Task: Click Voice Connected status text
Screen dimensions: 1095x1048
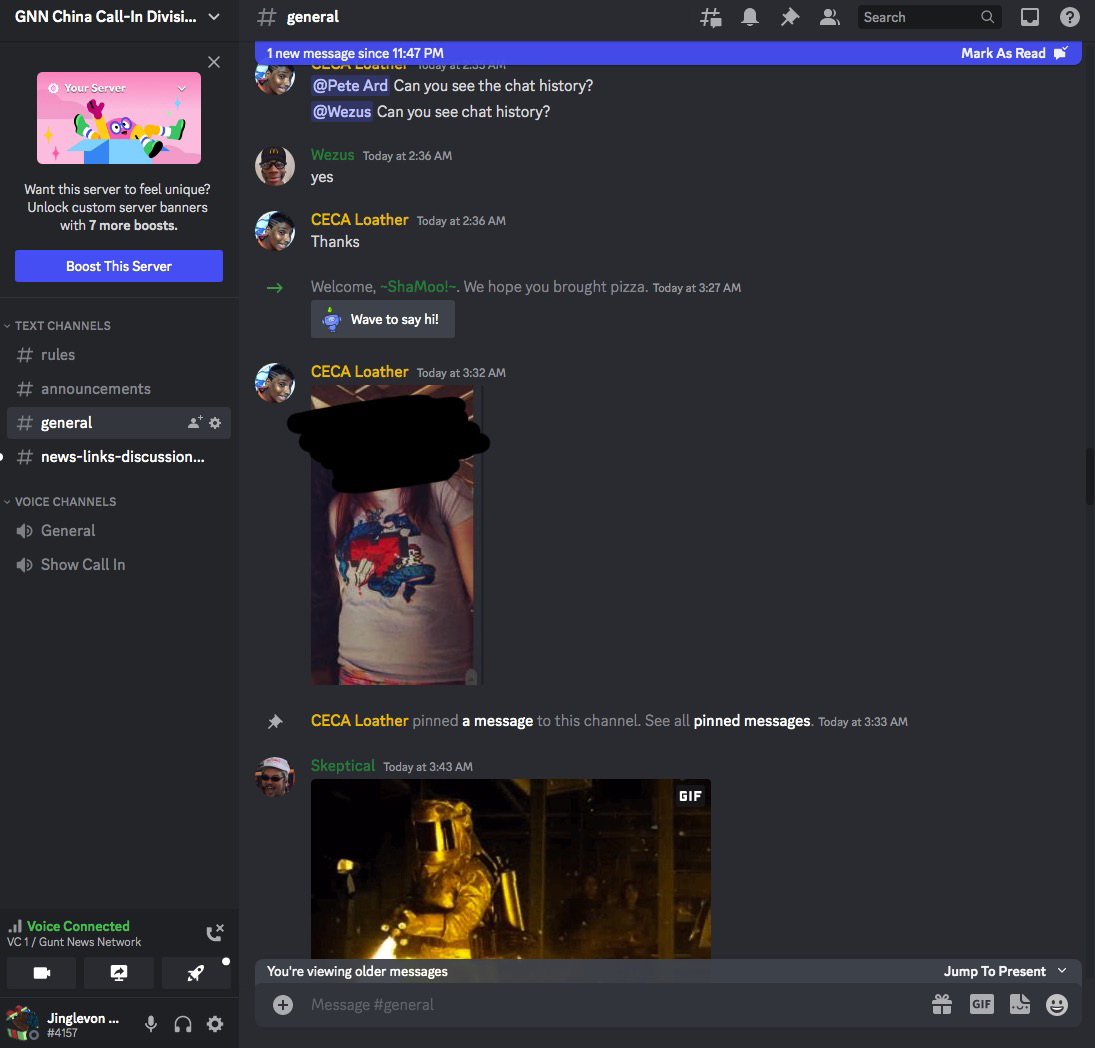Action: click(78, 926)
